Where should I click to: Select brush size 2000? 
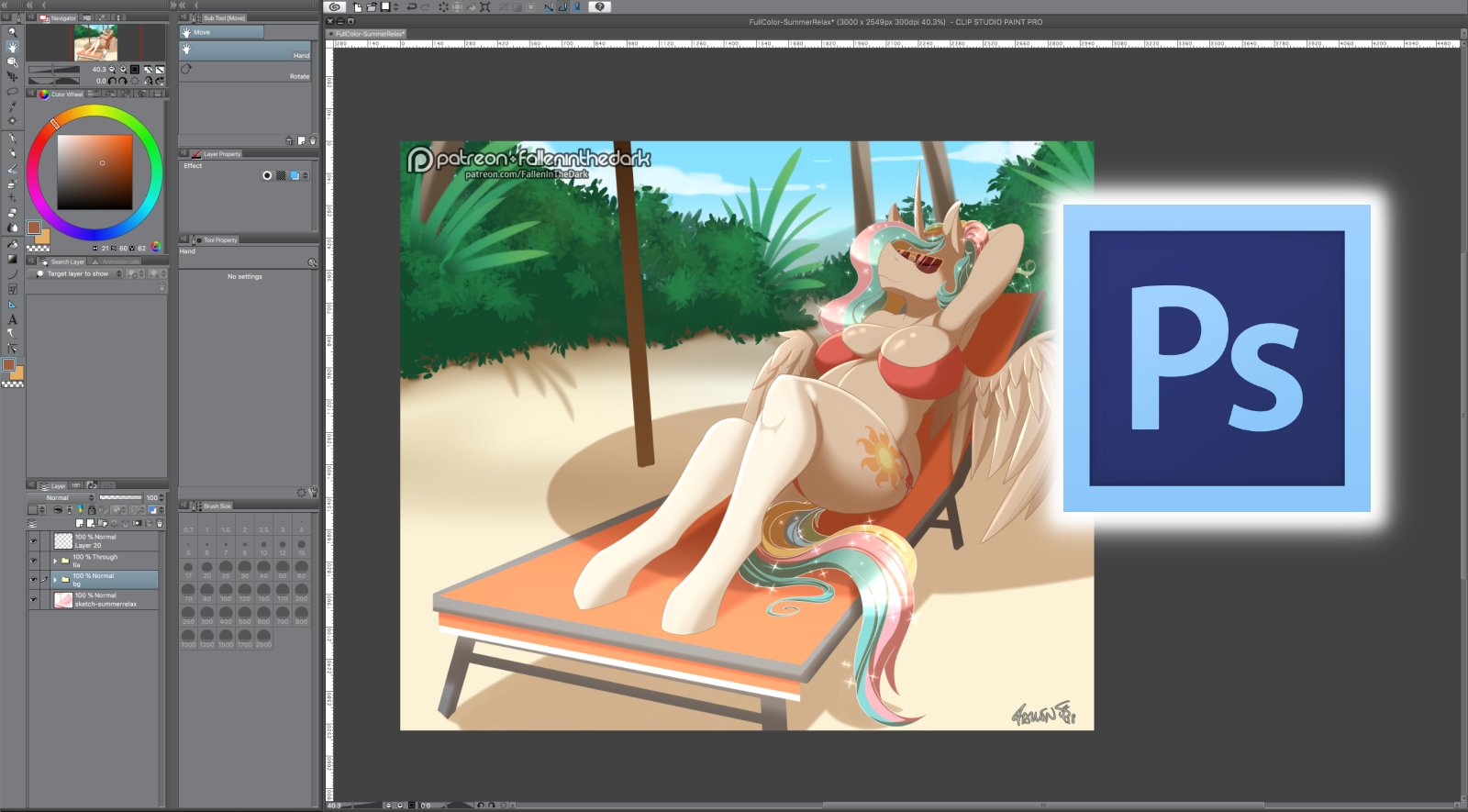pos(263,639)
